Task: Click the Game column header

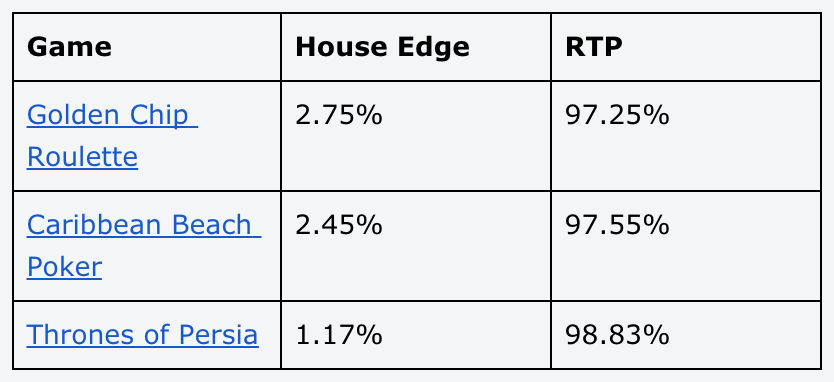Action: [x=147, y=47]
